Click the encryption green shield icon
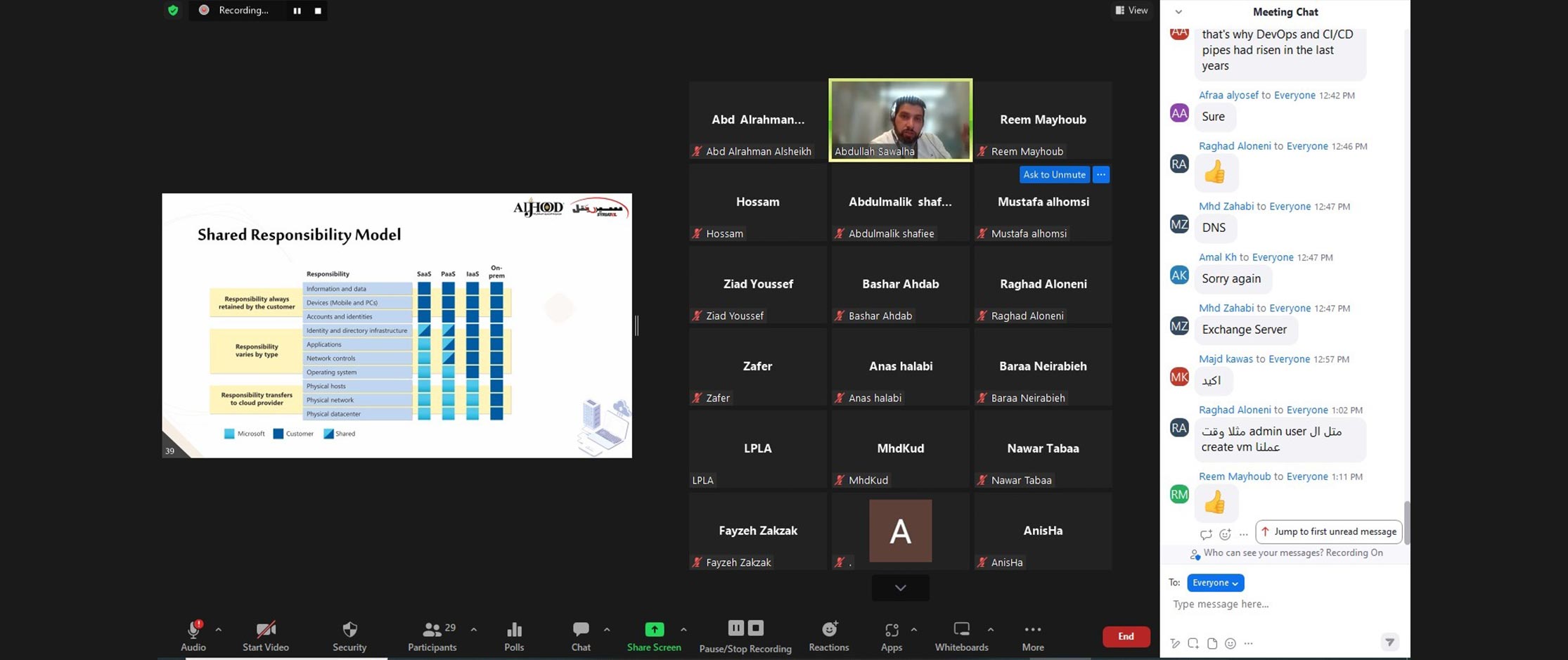 (173, 11)
